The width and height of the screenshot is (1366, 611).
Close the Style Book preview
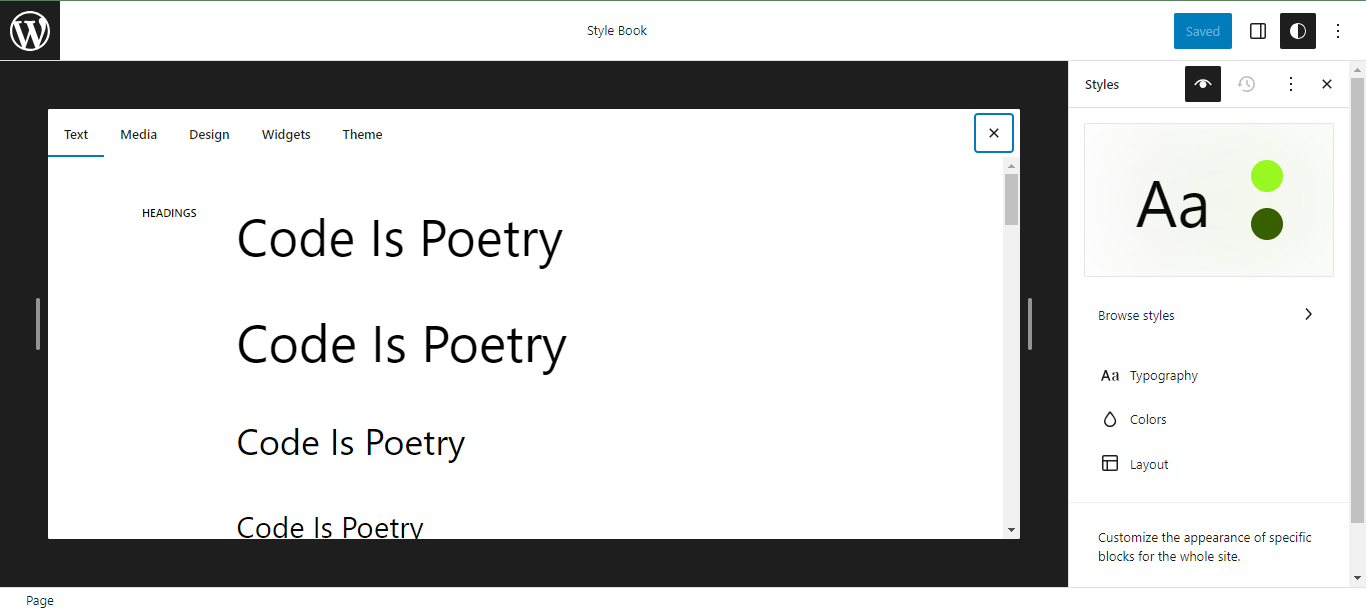coord(994,133)
